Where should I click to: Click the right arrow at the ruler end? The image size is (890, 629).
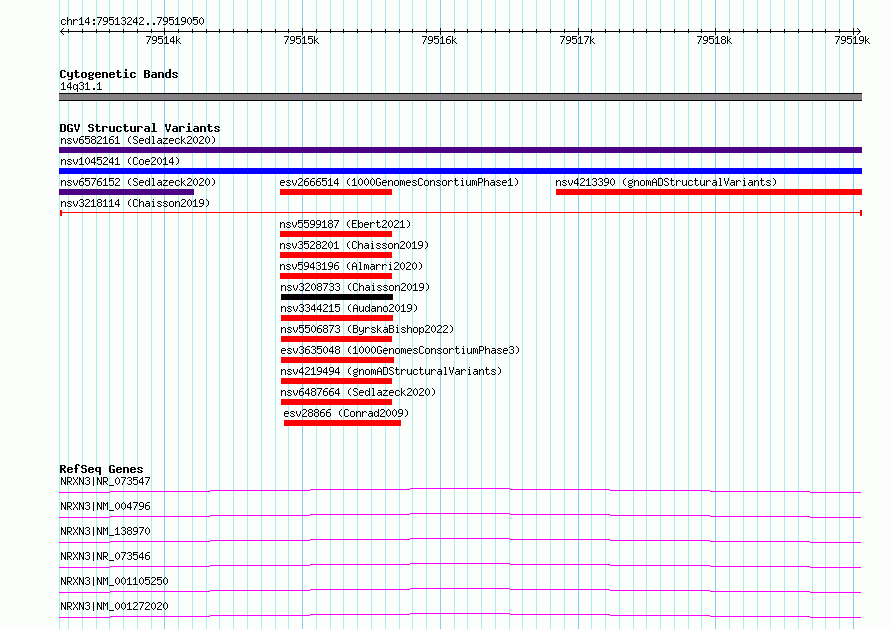858,32
